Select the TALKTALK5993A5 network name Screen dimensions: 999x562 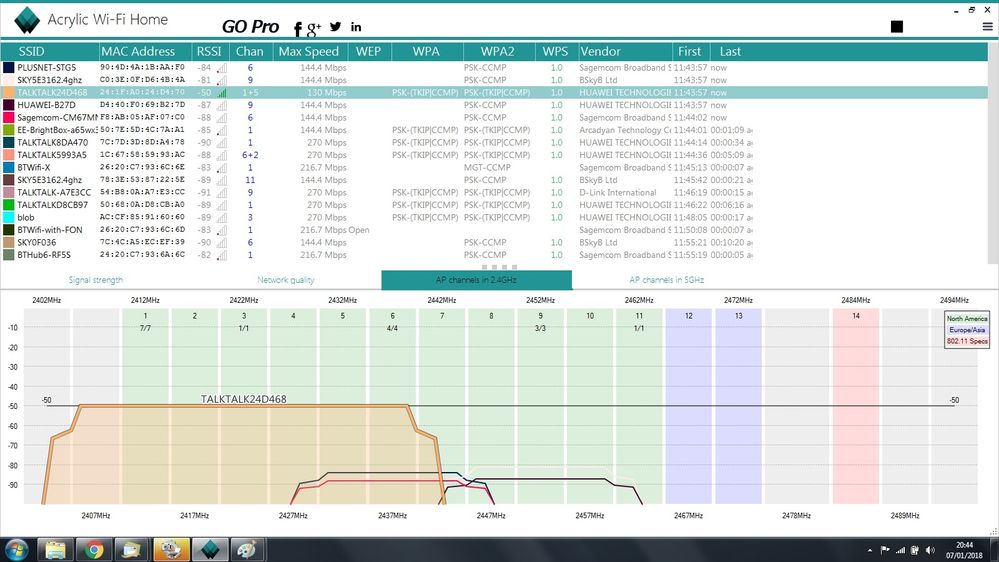point(52,155)
